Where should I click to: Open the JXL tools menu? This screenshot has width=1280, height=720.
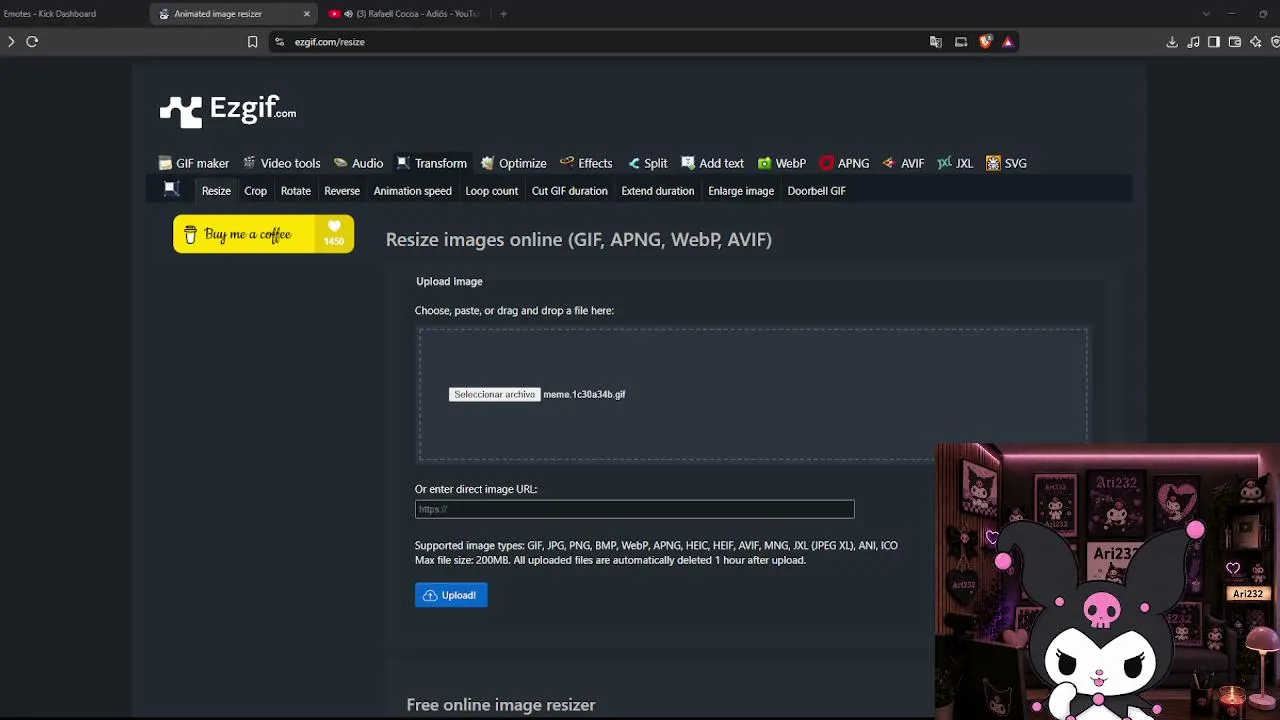click(955, 163)
